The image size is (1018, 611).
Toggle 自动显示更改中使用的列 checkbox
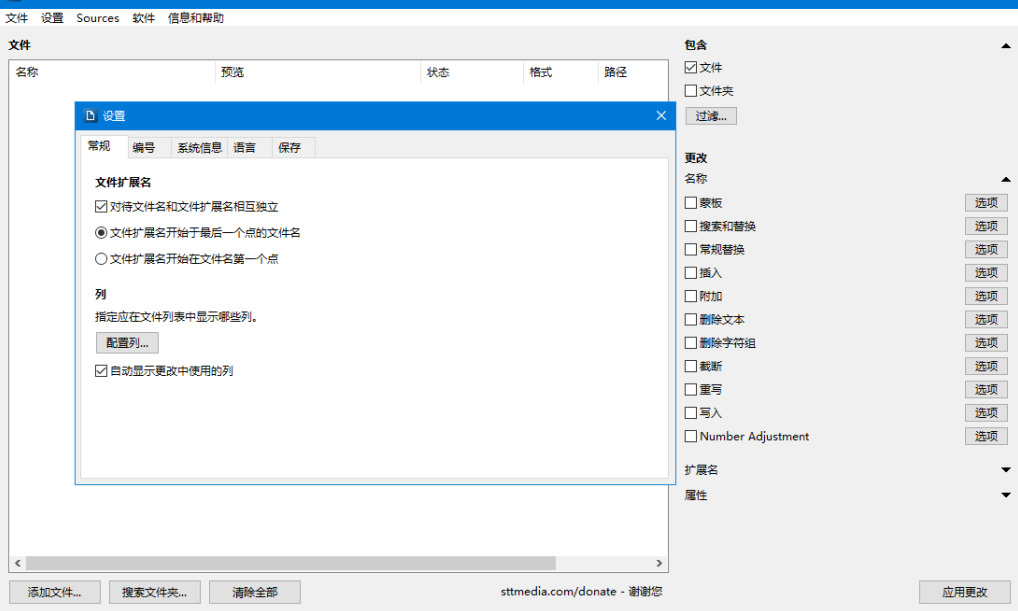tap(101, 371)
